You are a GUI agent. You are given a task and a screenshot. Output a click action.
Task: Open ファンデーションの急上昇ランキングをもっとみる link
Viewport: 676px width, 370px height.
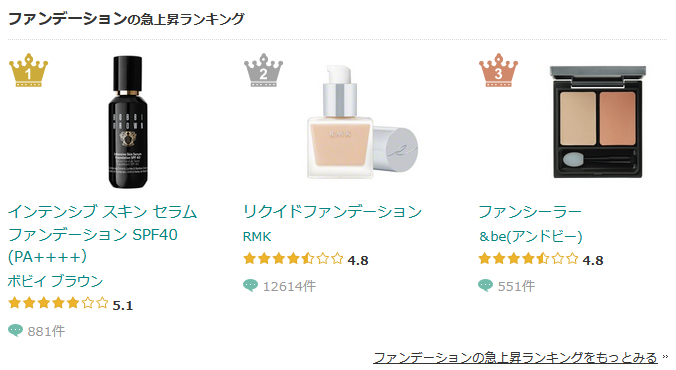click(x=515, y=357)
